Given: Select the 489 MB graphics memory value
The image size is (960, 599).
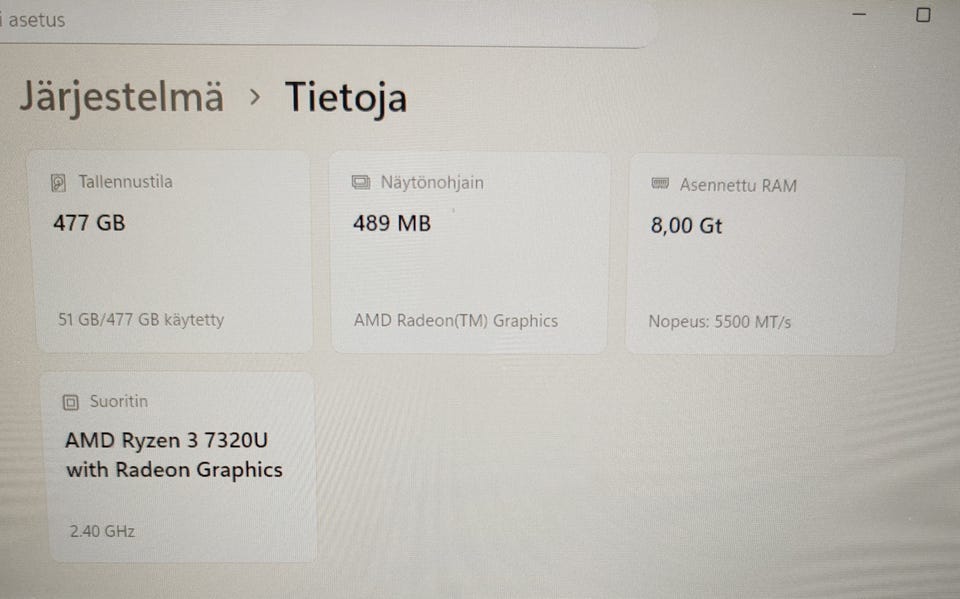Looking at the screenshot, I should tap(392, 224).
